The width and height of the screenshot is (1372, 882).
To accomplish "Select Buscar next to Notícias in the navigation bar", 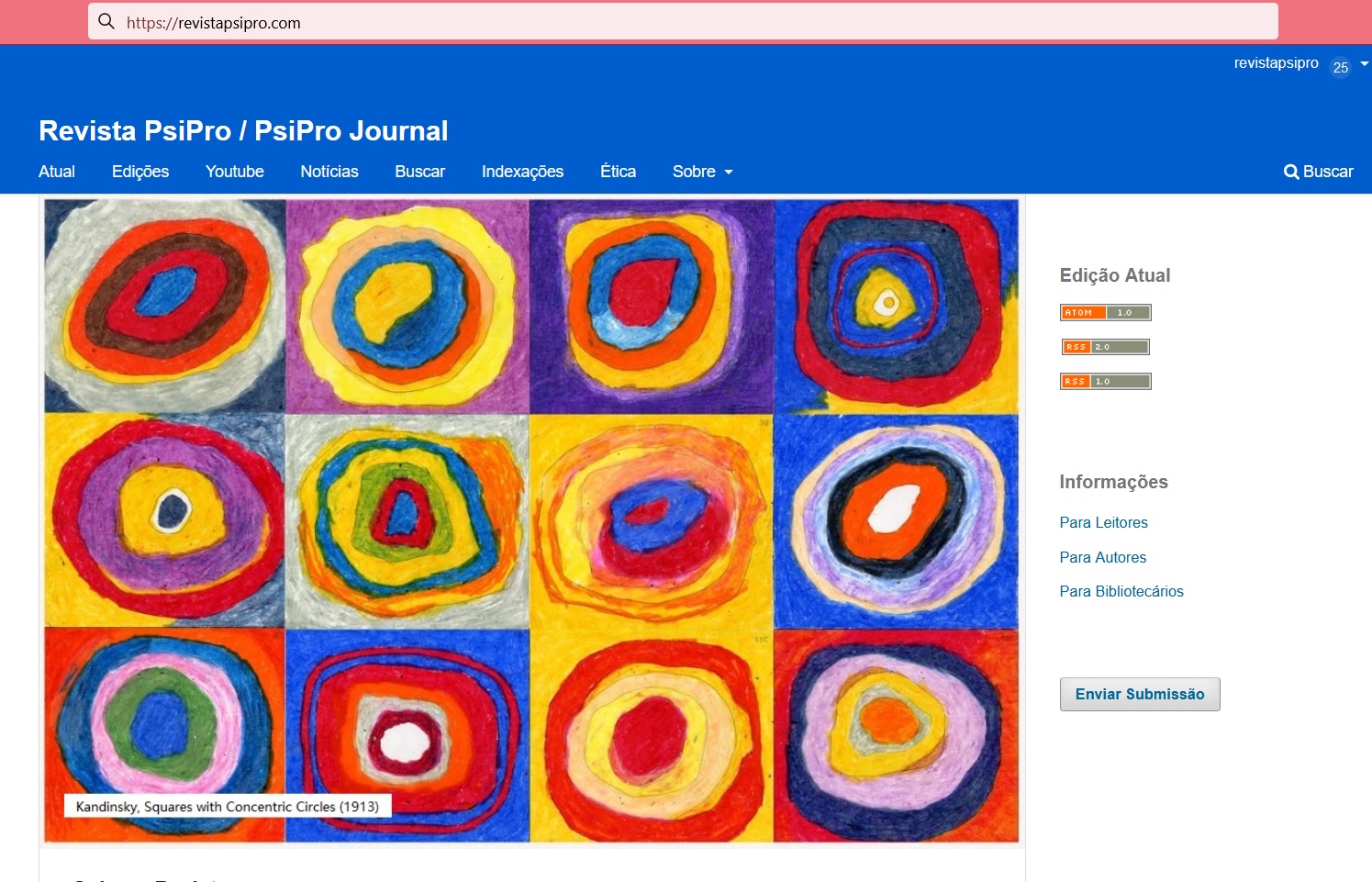I will coord(420,172).
